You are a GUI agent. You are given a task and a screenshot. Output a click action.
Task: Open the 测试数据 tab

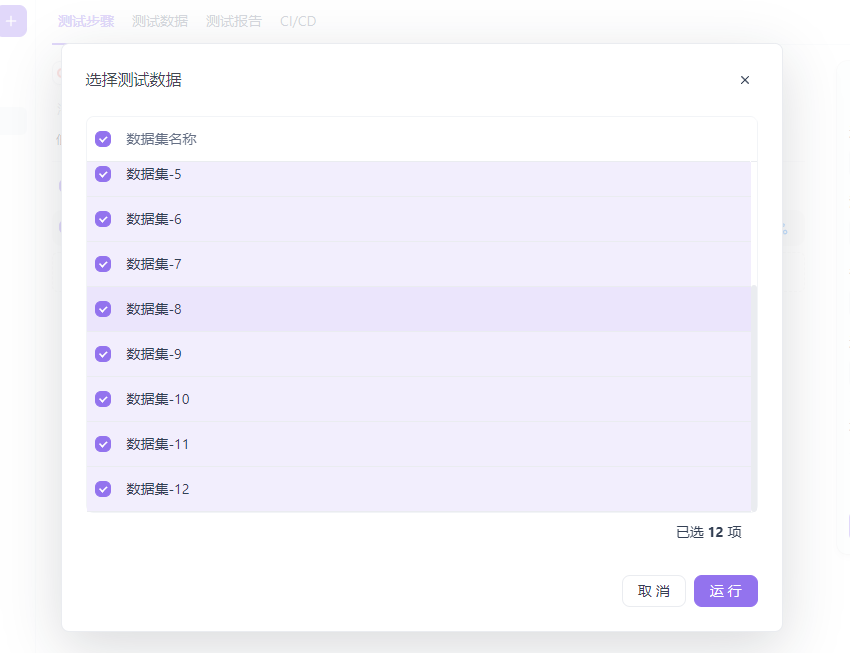point(160,21)
